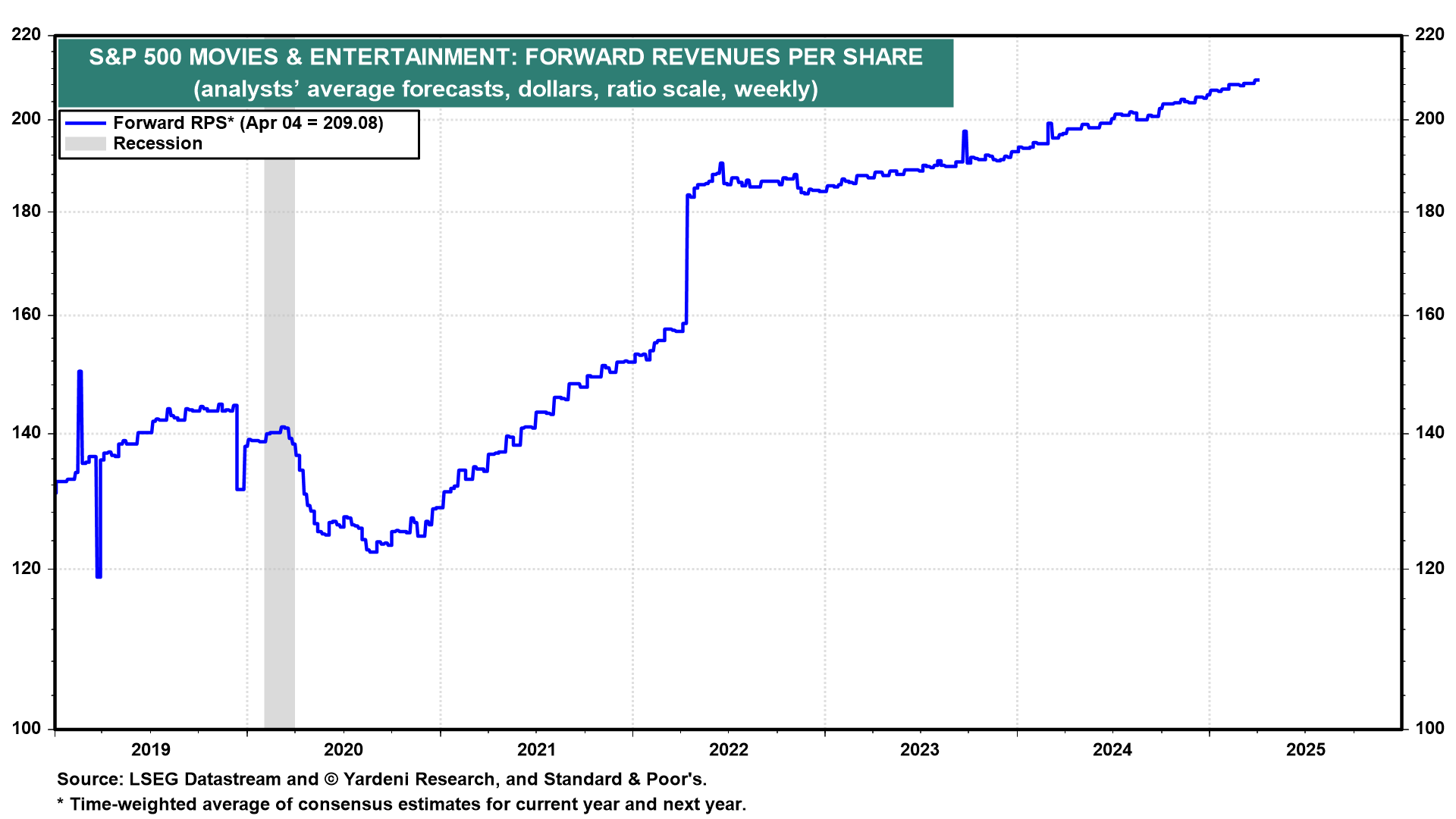Click the Recession legend text
Image resolution: width=1456 pixels, height=819 pixels.
click(x=158, y=144)
